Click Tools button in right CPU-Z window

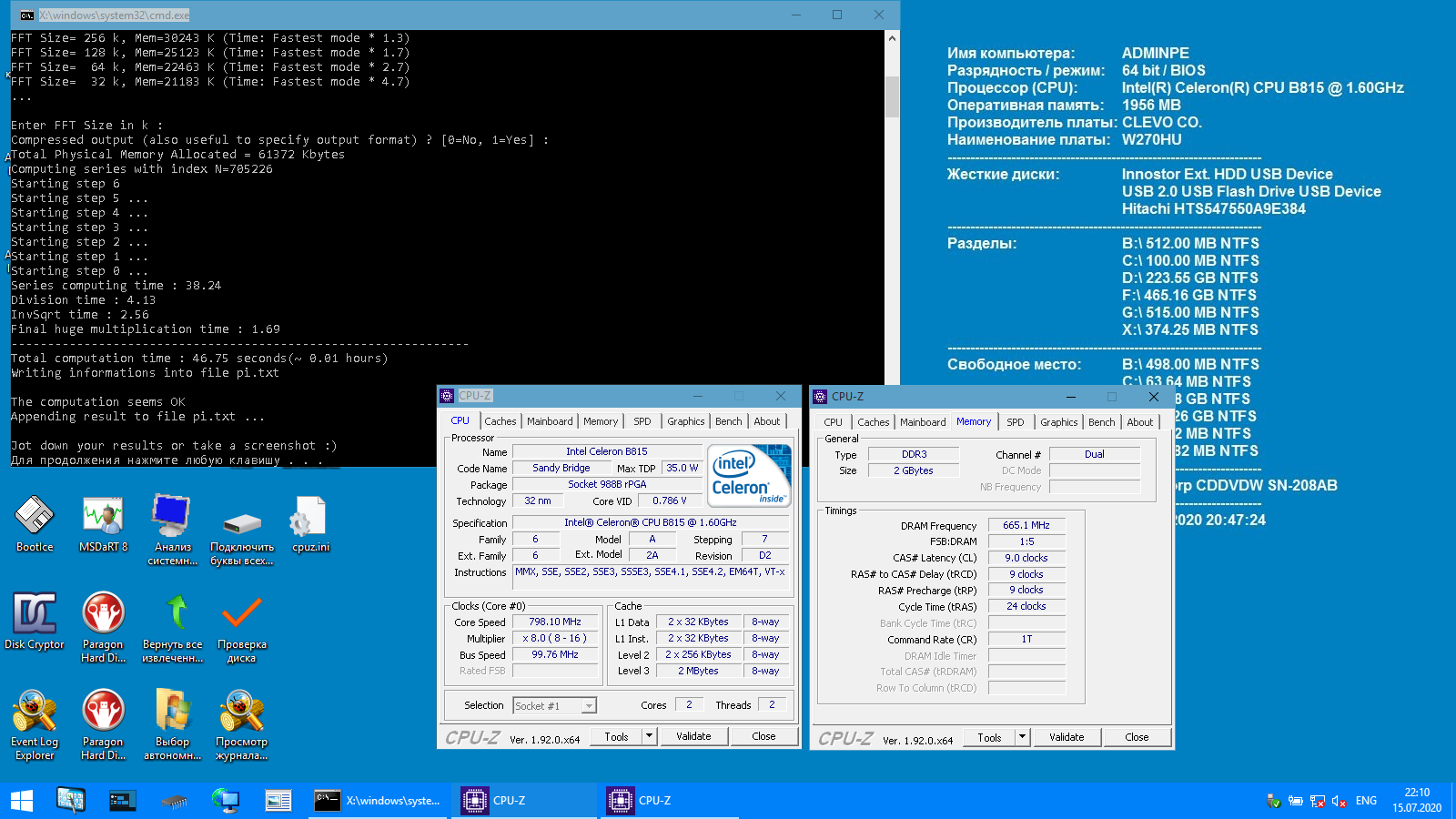[989, 737]
